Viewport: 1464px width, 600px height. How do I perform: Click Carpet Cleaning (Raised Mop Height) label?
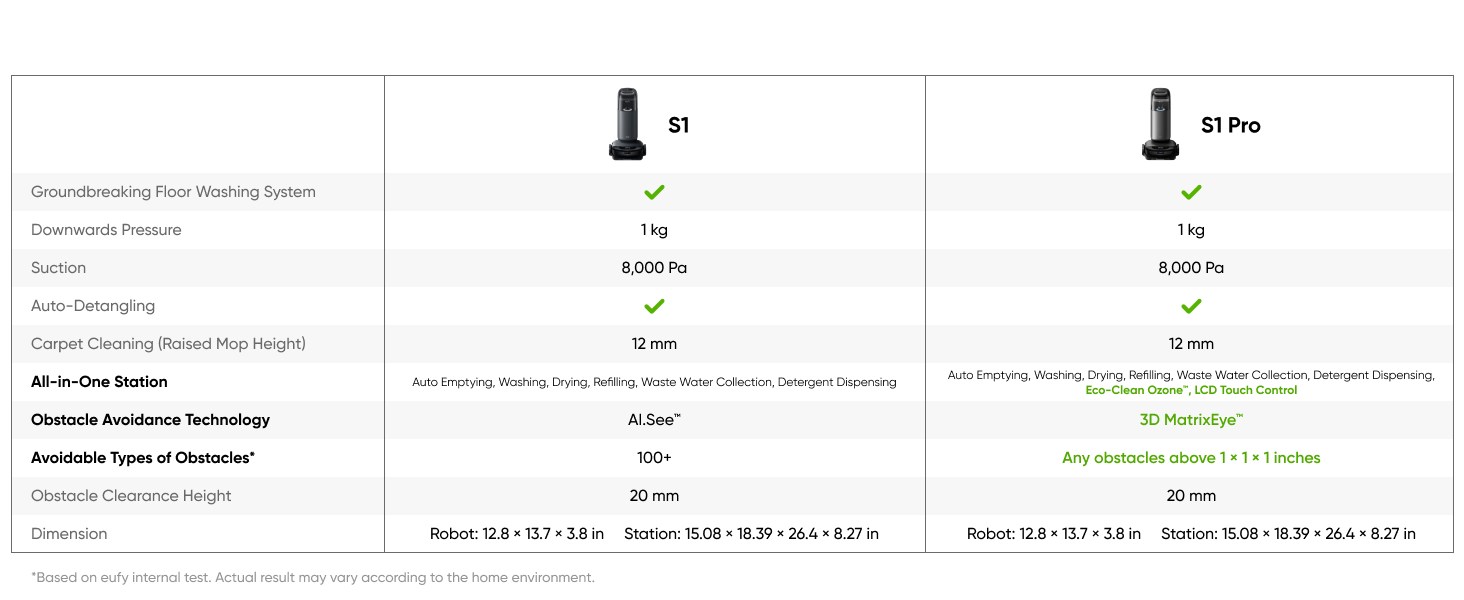pos(168,344)
